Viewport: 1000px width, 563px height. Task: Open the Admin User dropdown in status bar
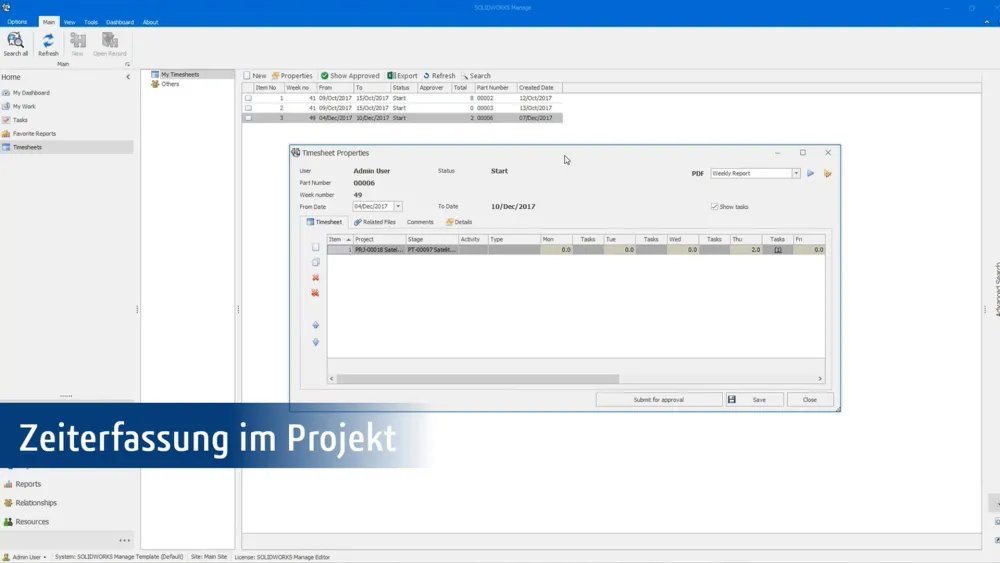tap(25, 557)
